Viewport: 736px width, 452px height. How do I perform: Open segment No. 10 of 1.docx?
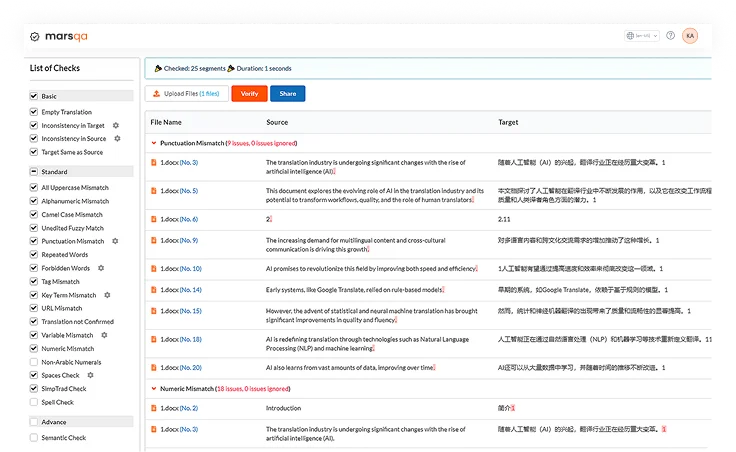click(189, 268)
